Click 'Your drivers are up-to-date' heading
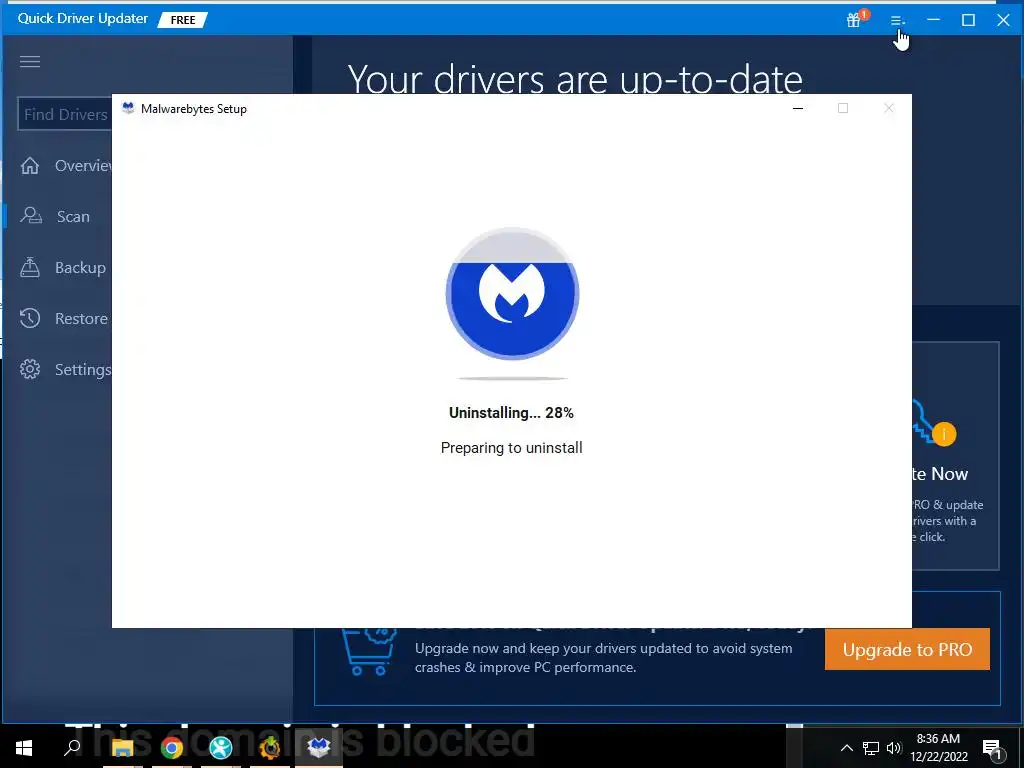 tap(575, 78)
